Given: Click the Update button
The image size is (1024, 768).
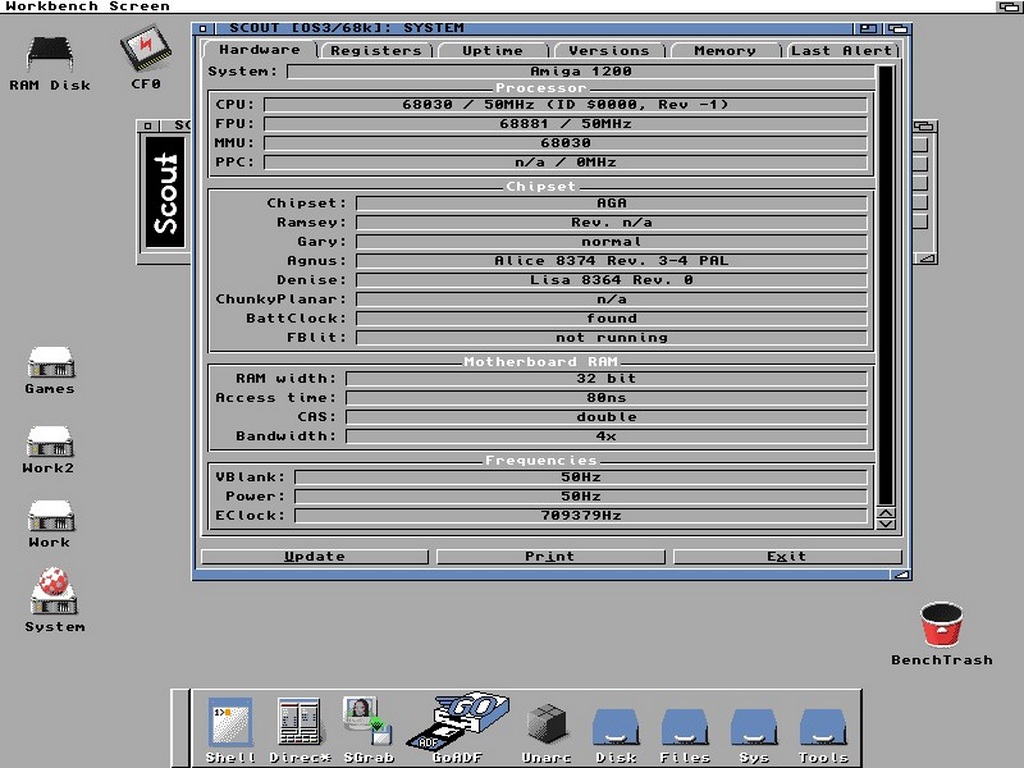Looking at the screenshot, I should pos(314,556).
